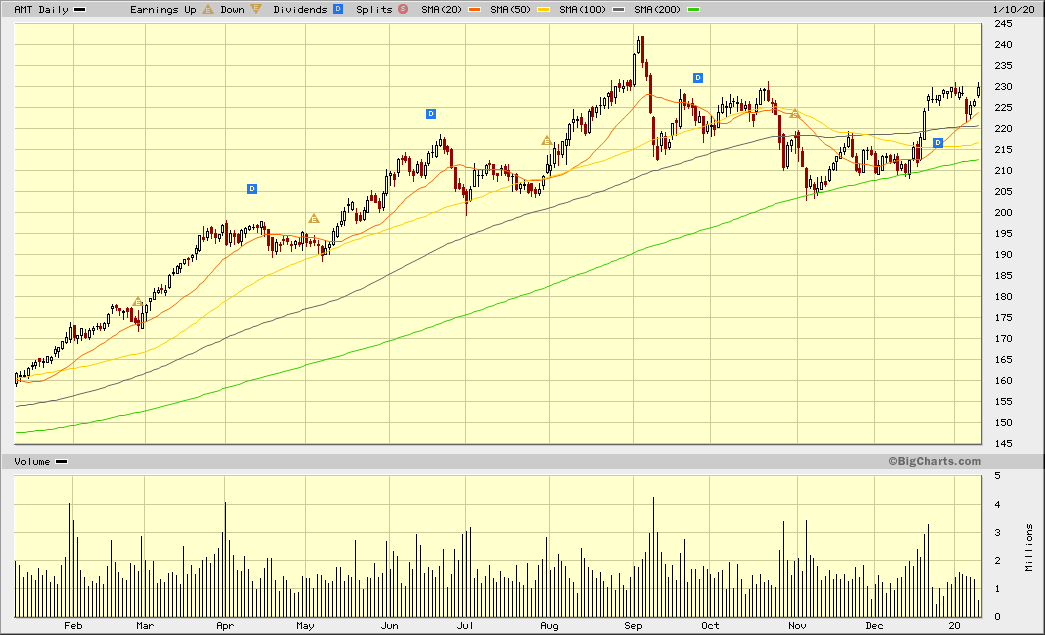Screen dimensions: 1045x635
Task: Click the earnings marker in early May
Action: pos(313,218)
